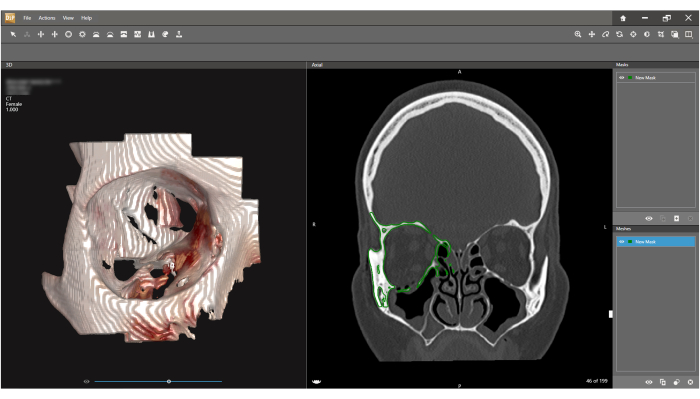Viewport: 700px width, 399px height.
Task: Click the copy mesh icon in Meshes panel
Action: (x=662, y=382)
